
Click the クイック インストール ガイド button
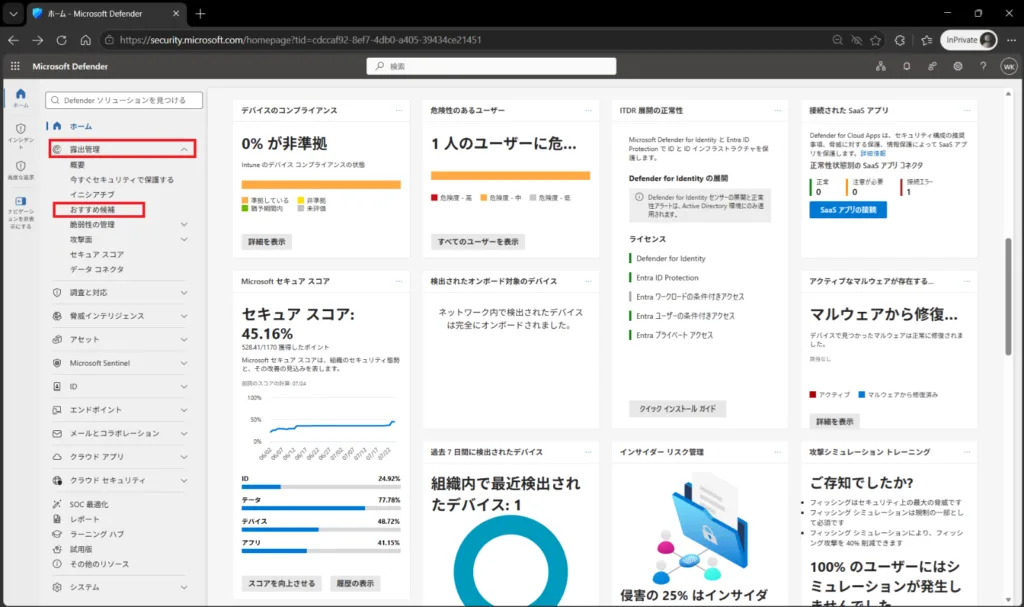[x=677, y=409]
